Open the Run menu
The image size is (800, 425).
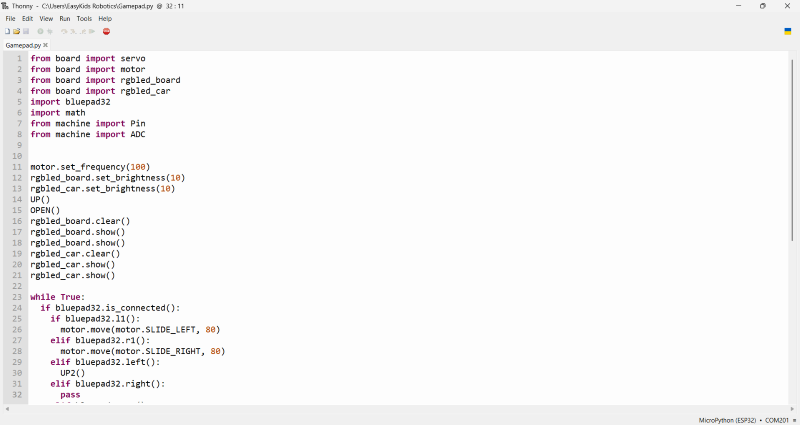65,18
